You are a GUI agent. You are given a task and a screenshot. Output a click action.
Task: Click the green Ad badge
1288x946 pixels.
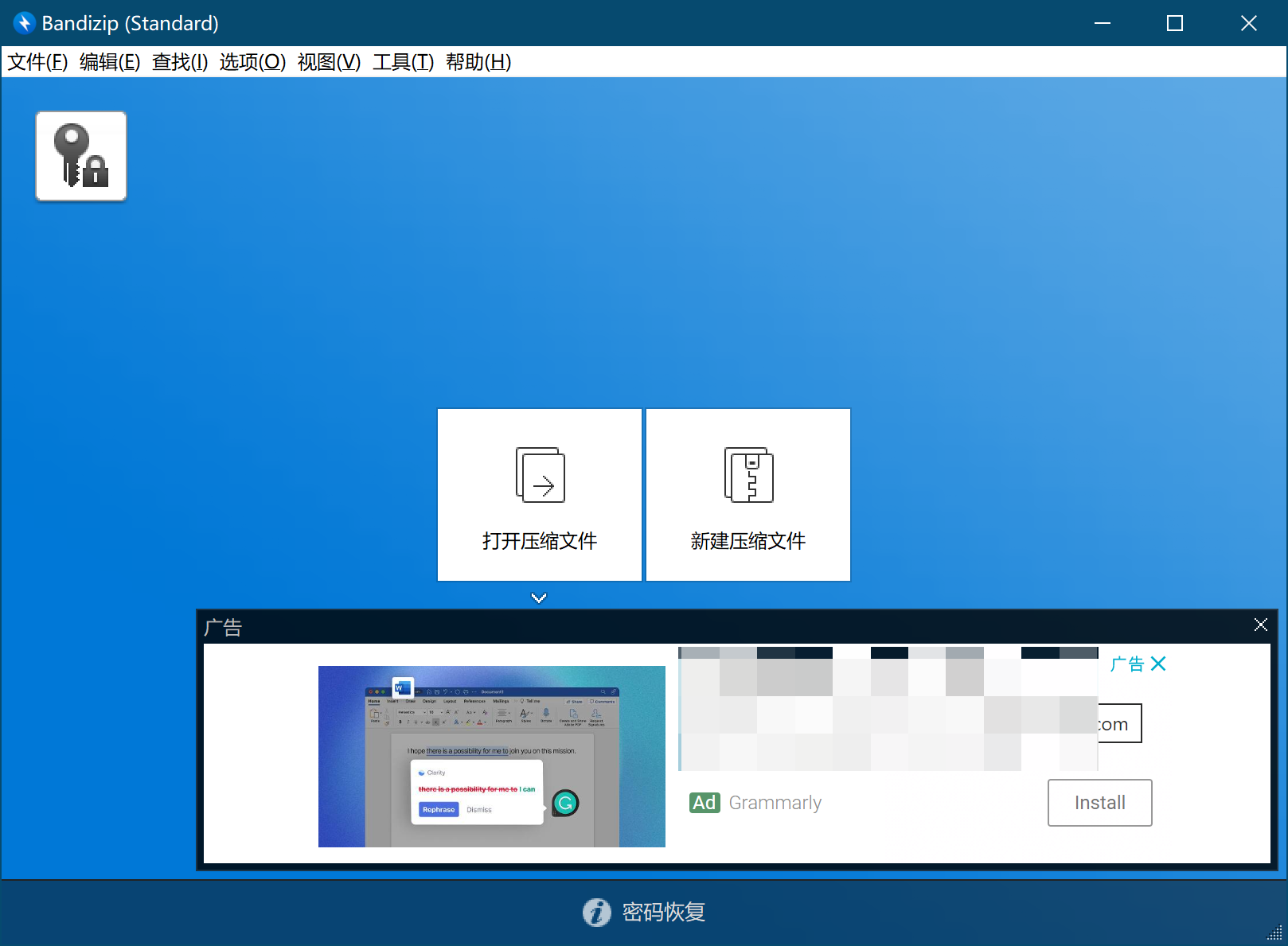[x=704, y=803]
